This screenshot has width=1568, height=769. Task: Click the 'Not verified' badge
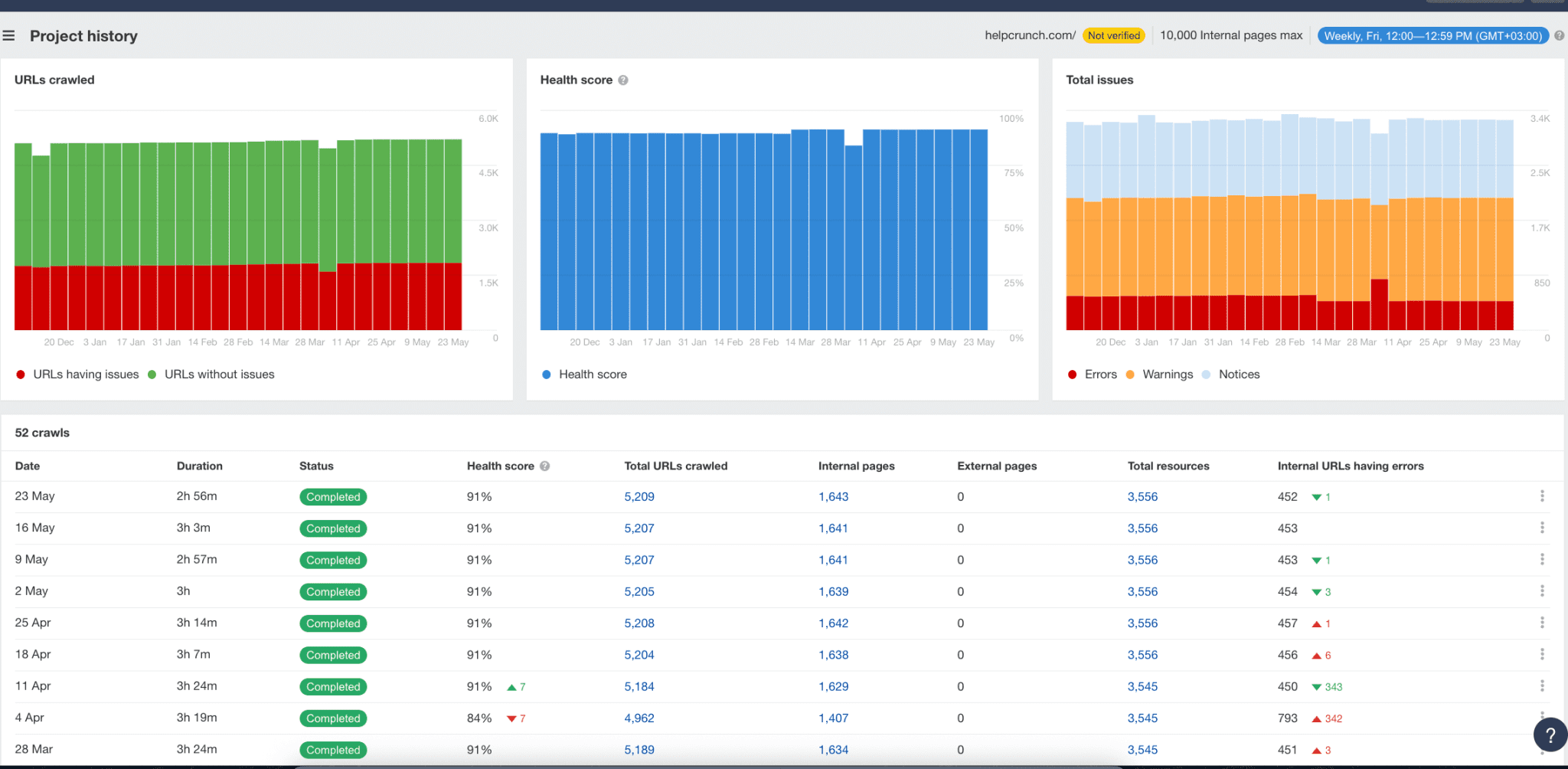point(1114,35)
